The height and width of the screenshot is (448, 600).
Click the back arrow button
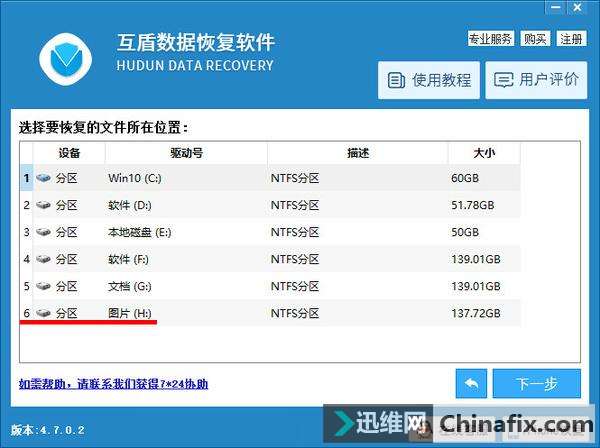coord(471,383)
